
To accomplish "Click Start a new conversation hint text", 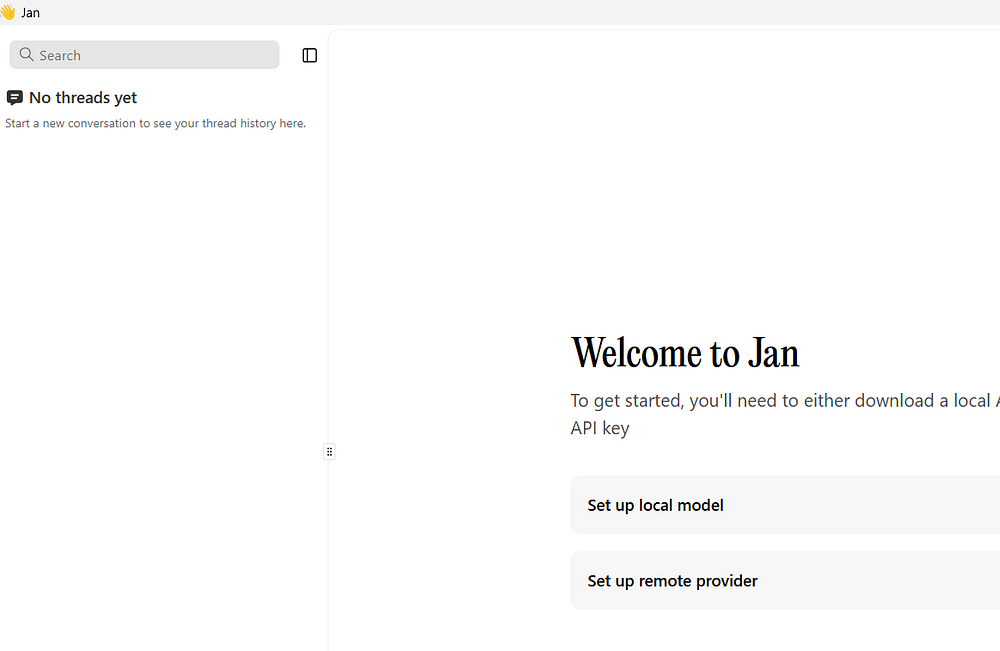I will tap(156, 123).
